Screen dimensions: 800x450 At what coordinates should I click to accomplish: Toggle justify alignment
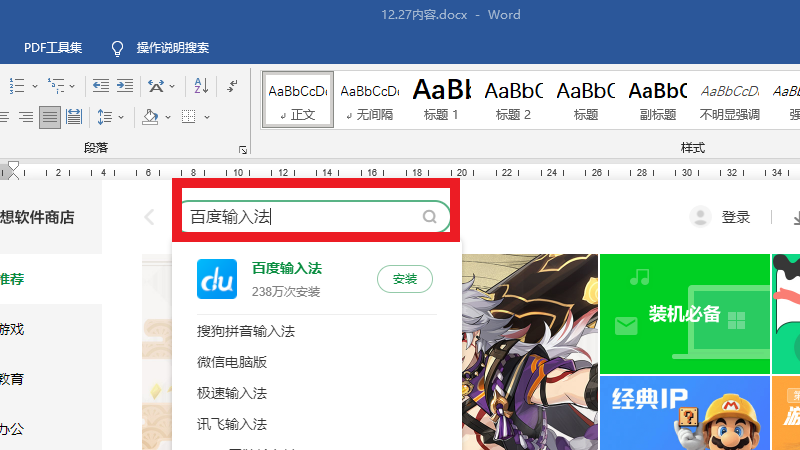[50, 117]
